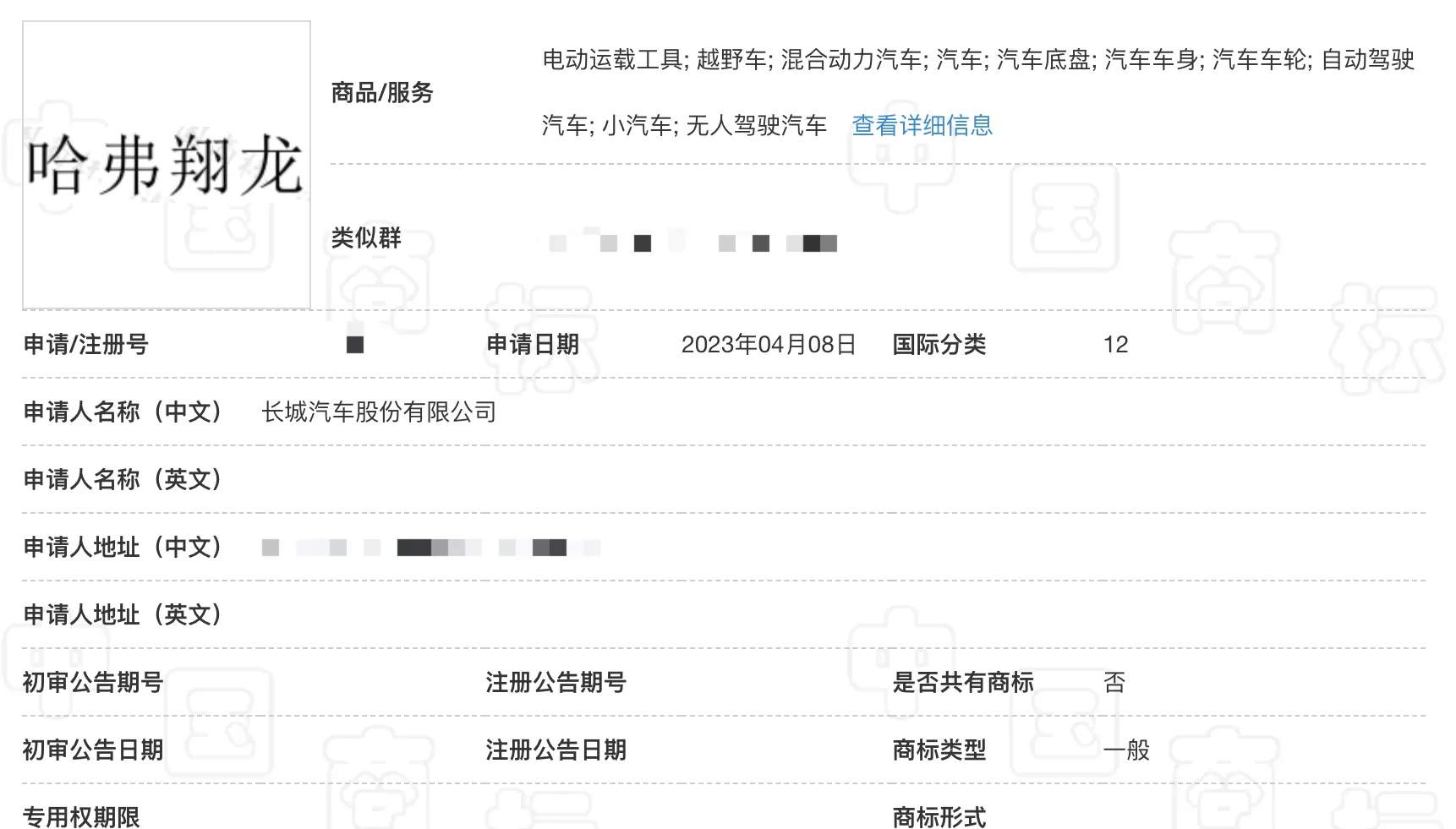Viewport: 1456px width, 829px height.
Task: Click the 注册公告日期 label
Action: point(556,750)
